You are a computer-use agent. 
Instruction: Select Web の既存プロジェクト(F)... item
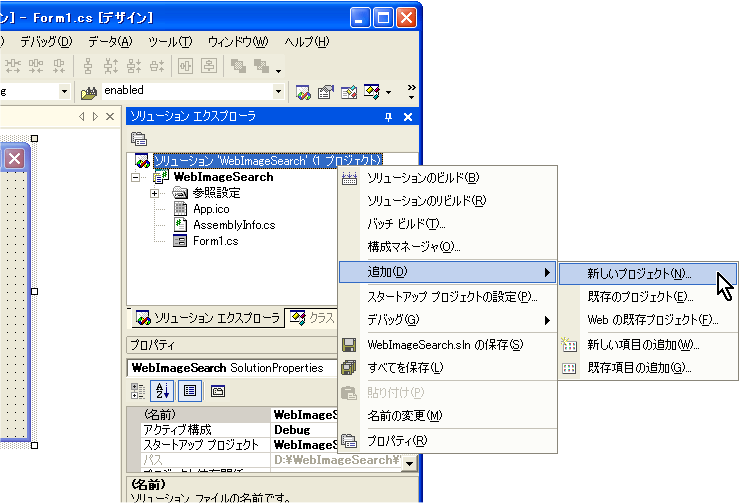point(648,320)
